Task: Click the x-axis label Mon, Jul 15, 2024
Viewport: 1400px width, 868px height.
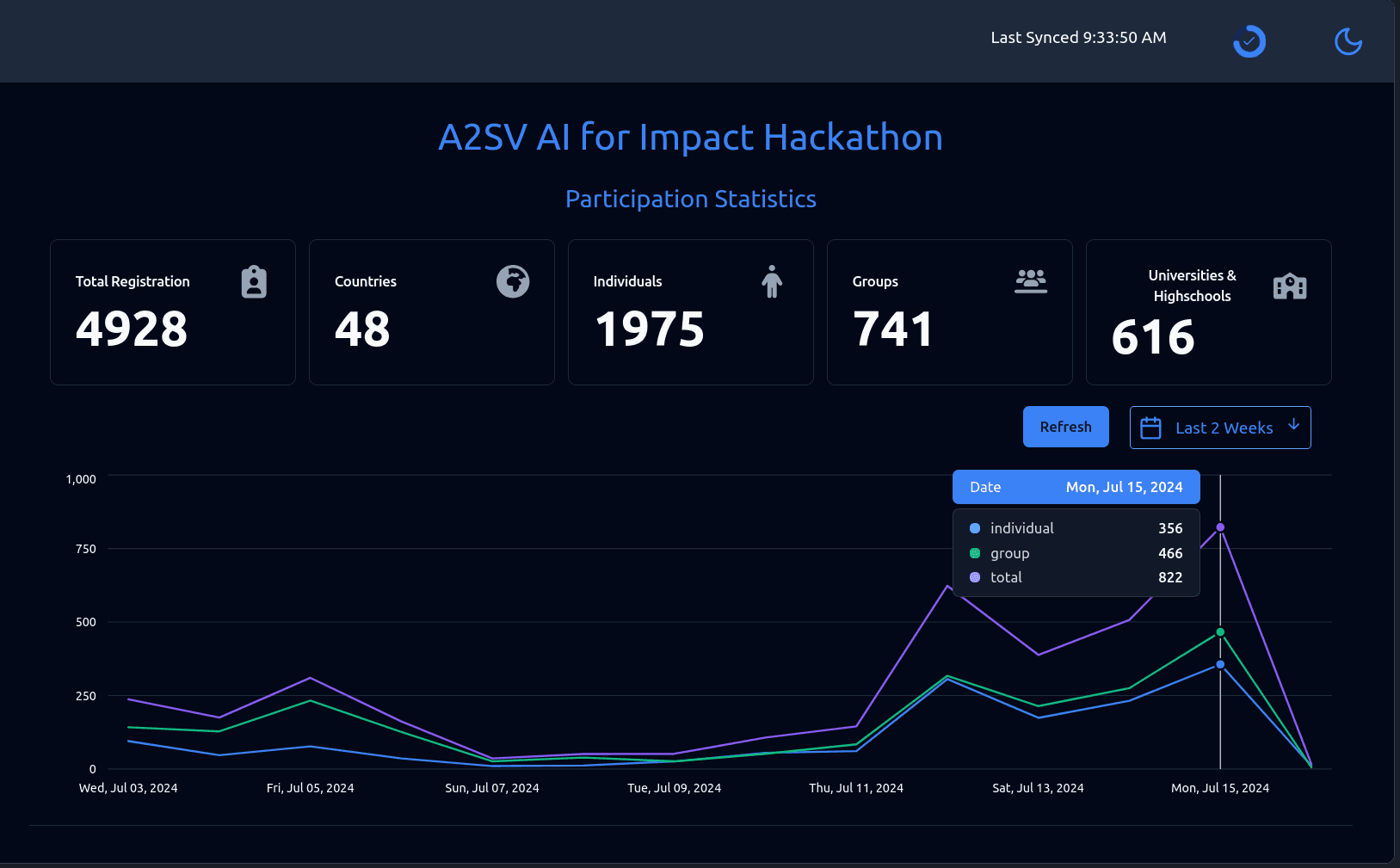Action: click(x=1220, y=788)
